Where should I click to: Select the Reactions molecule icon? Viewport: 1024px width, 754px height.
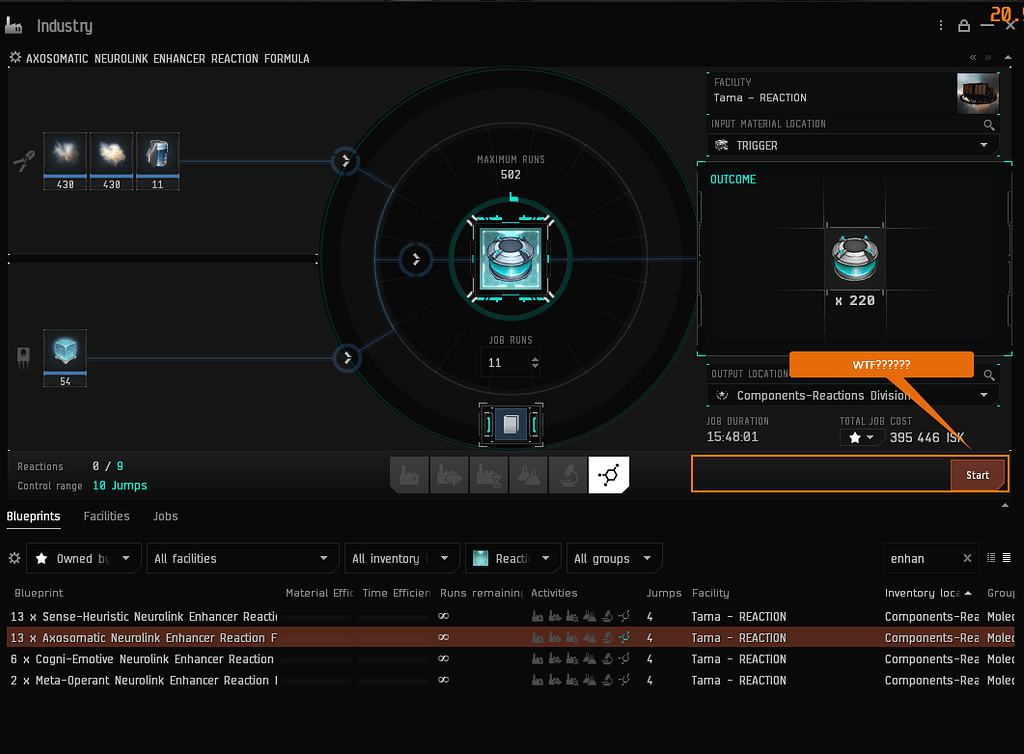click(x=608, y=475)
